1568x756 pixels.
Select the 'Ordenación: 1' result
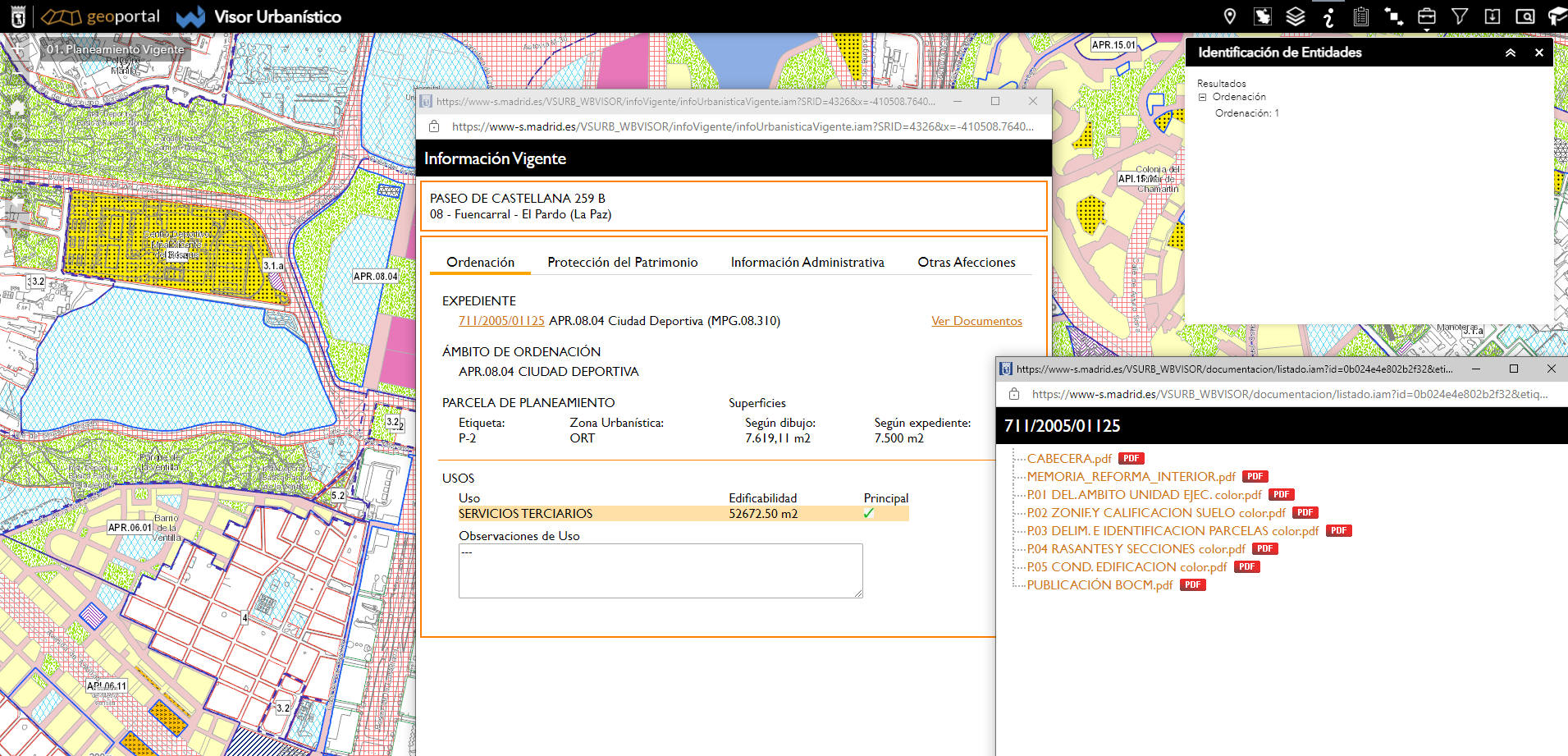coord(1246,113)
